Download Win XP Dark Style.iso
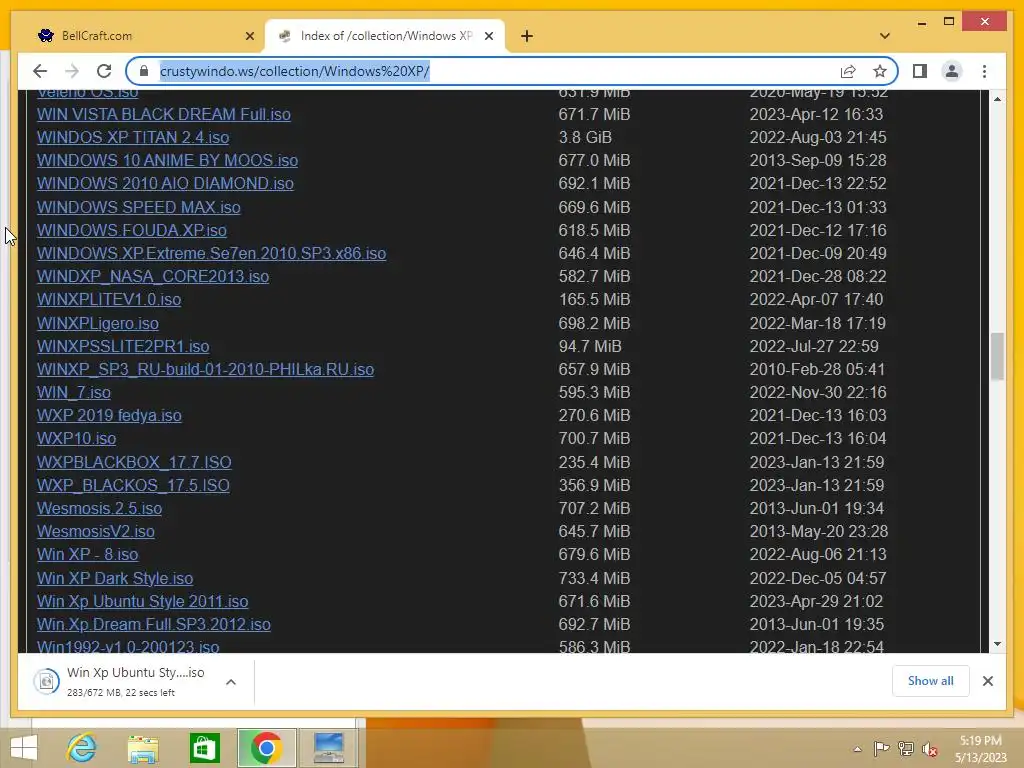Viewport: 1024px width, 768px height. 115,579
